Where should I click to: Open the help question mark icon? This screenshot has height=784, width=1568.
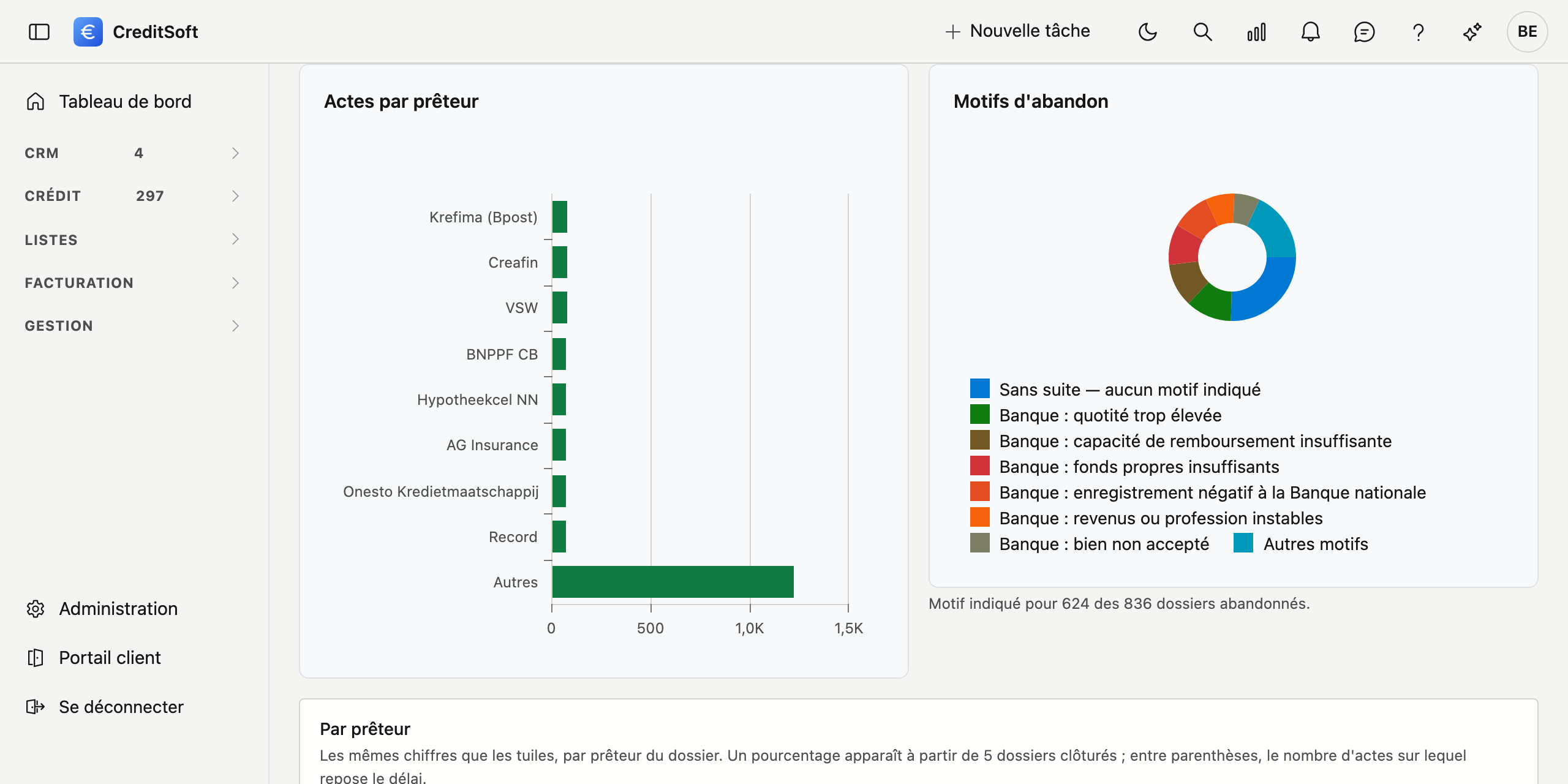(1418, 32)
